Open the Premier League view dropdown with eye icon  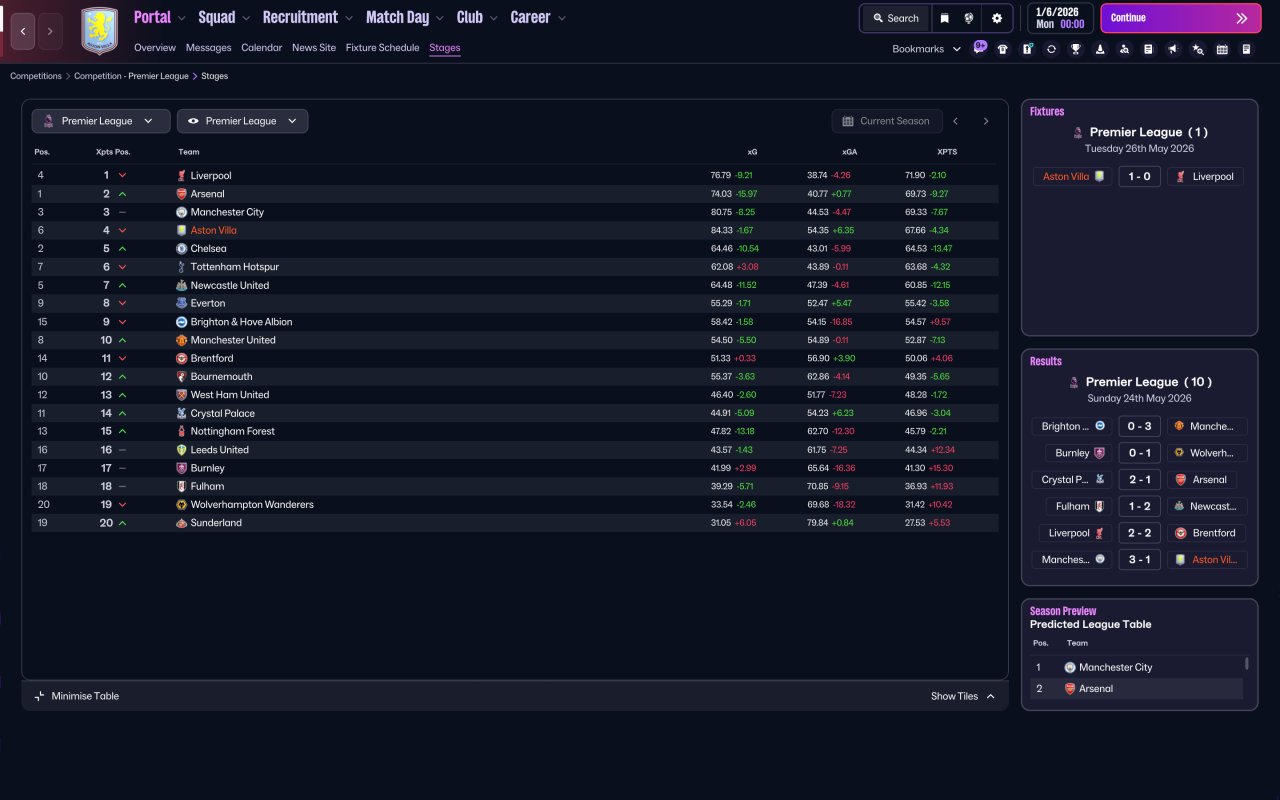[x=242, y=121]
